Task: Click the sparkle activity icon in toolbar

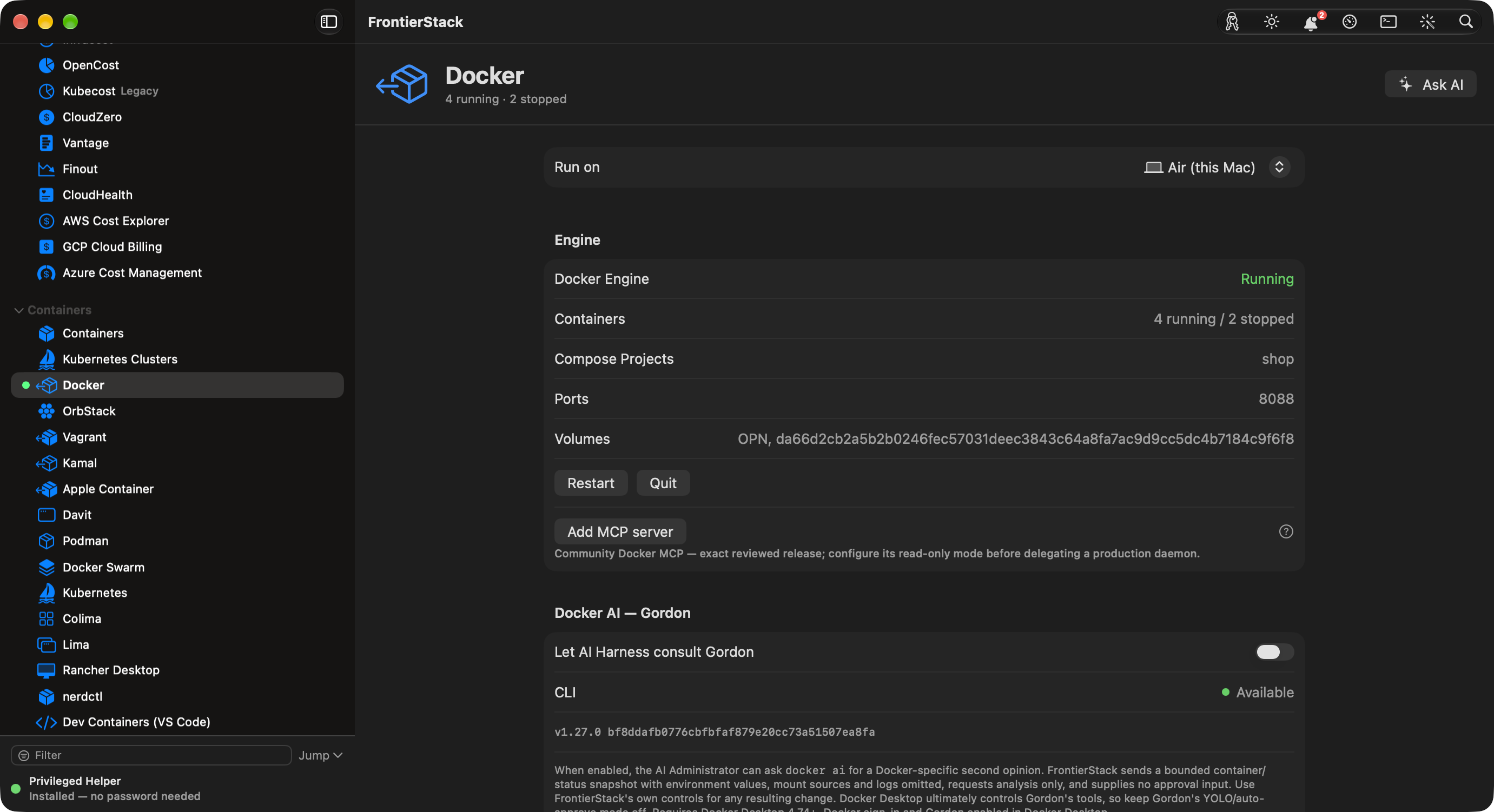Action: tap(1427, 22)
